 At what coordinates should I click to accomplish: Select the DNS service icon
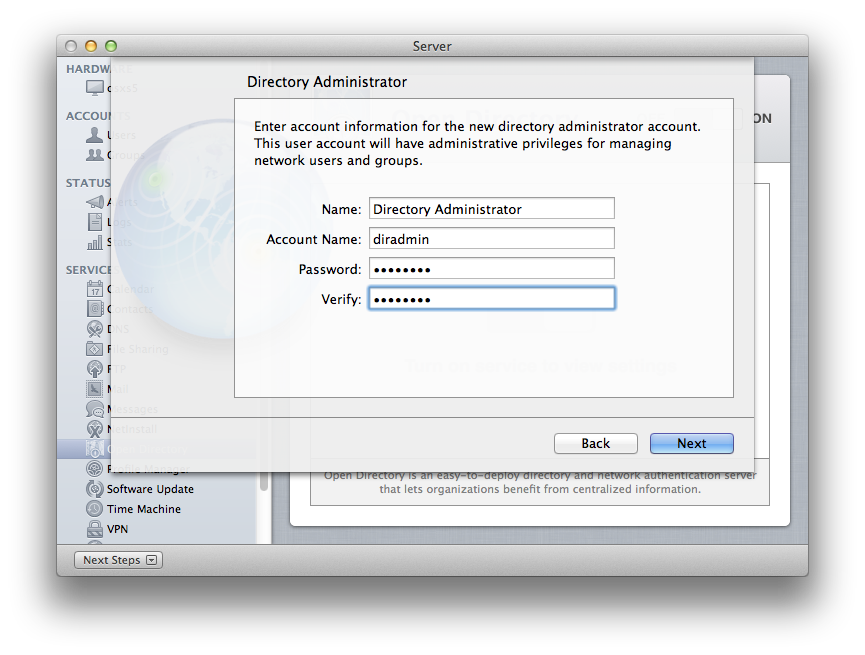coord(95,329)
